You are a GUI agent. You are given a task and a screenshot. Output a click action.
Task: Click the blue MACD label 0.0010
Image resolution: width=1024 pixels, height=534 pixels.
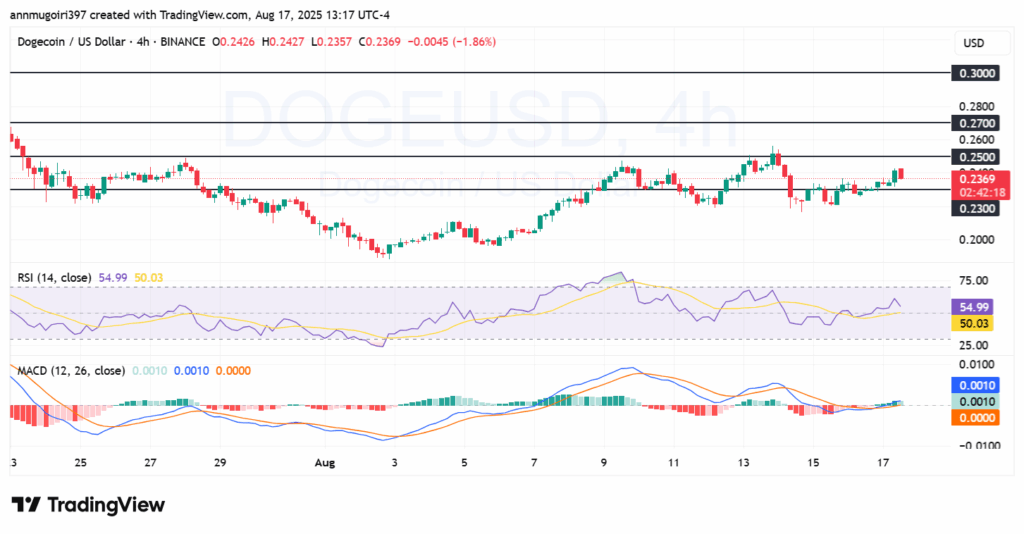click(x=976, y=385)
